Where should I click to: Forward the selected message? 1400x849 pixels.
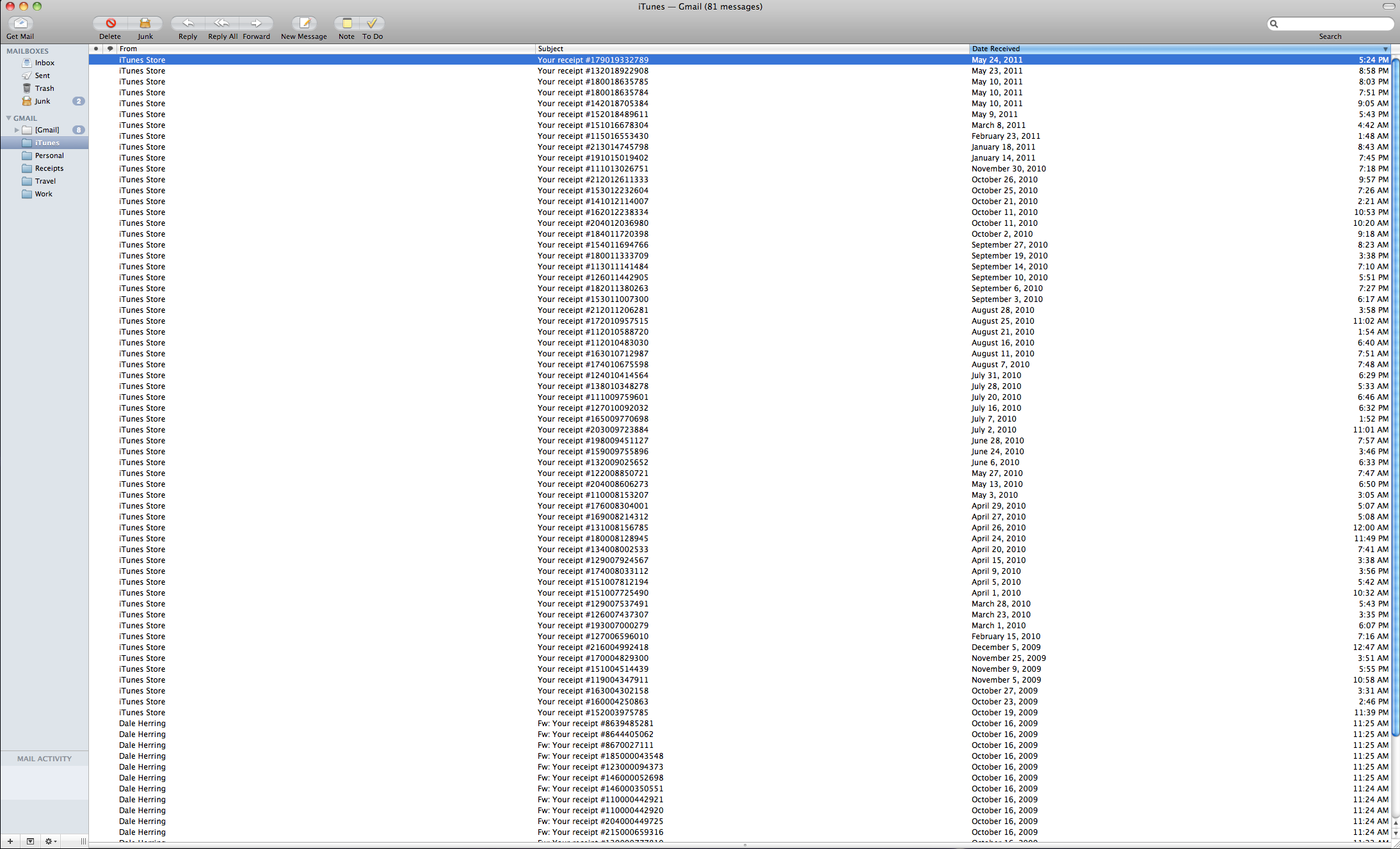(256, 24)
